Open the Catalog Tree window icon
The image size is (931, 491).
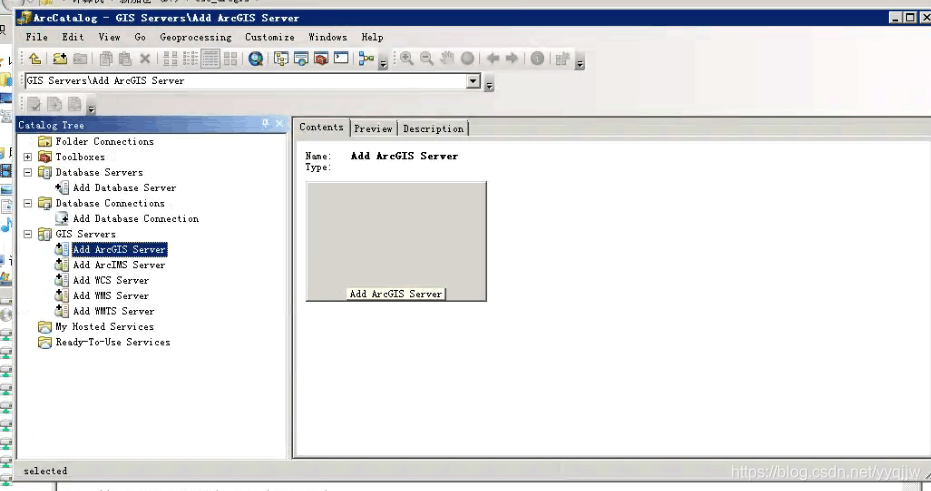click(x=281, y=58)
